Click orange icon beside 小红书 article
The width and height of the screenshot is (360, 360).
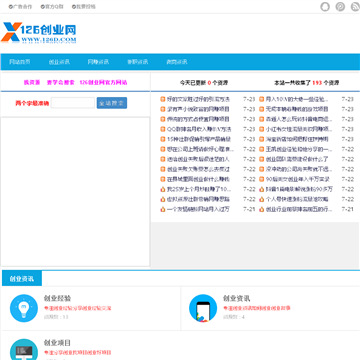(262, 129)
